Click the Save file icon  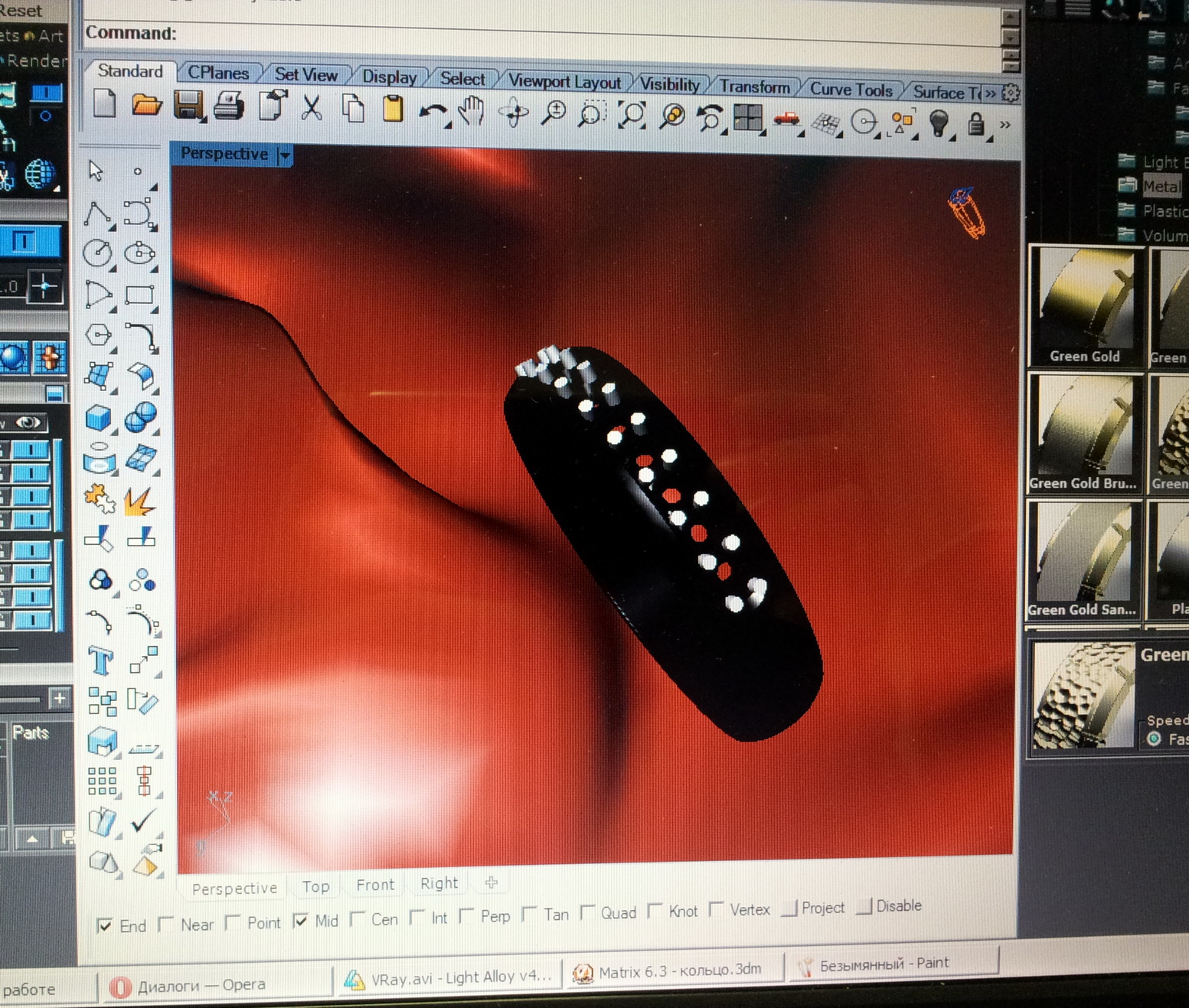188,106
